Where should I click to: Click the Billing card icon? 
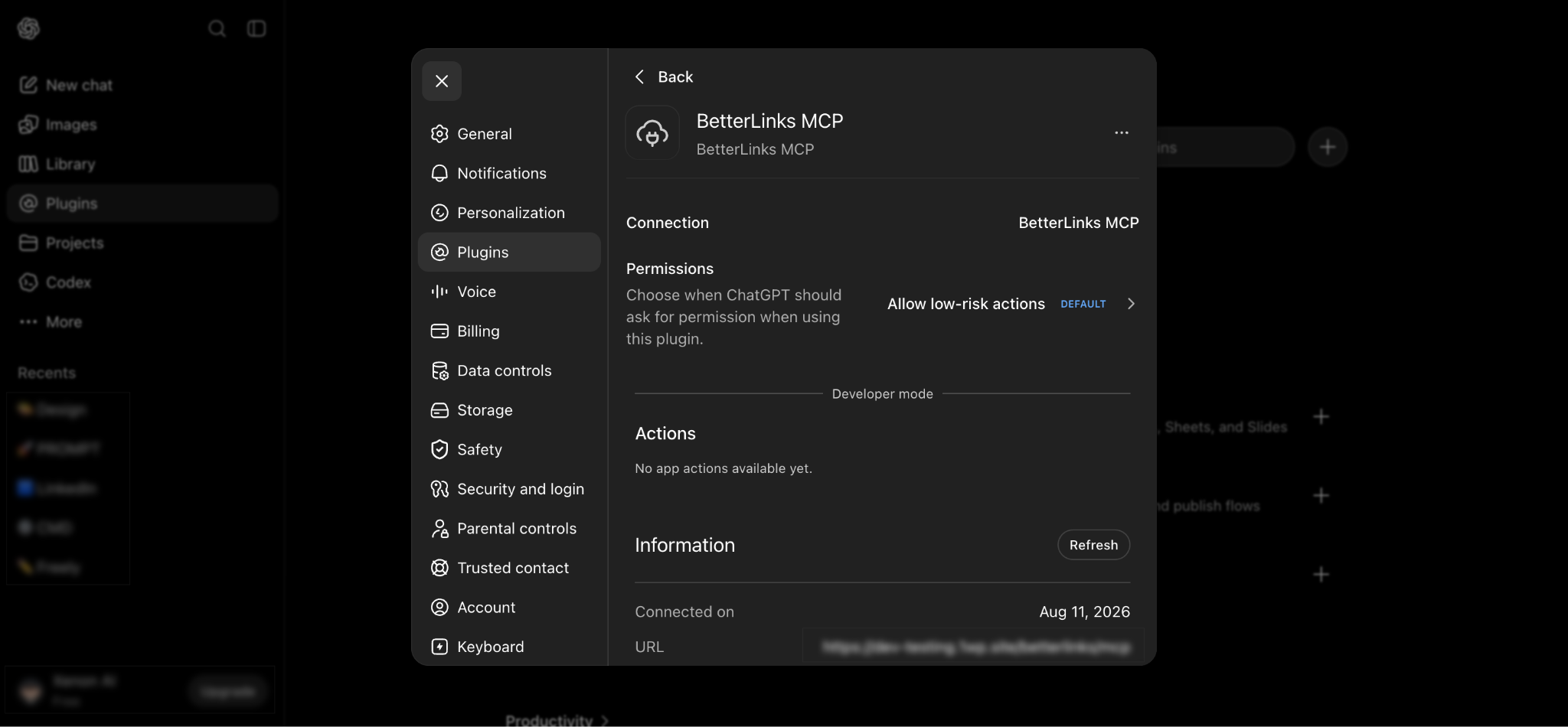coord(439,331)
